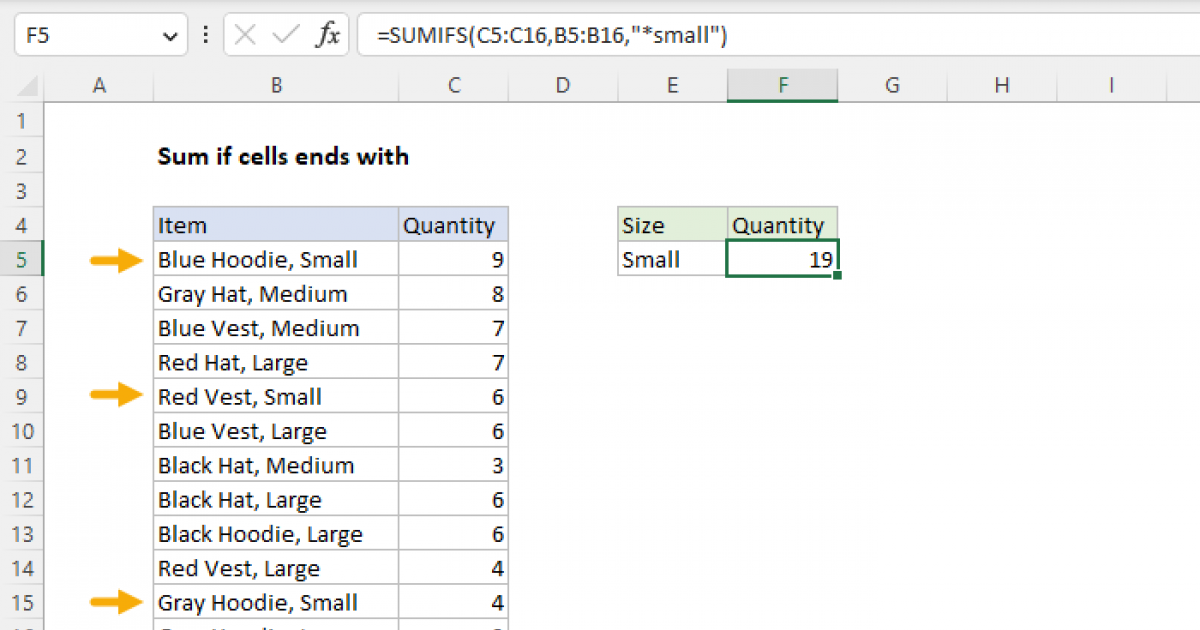Click the Insert Function fx icon
This screenshot has width=1200, height=630.
[x=327, y=36]
